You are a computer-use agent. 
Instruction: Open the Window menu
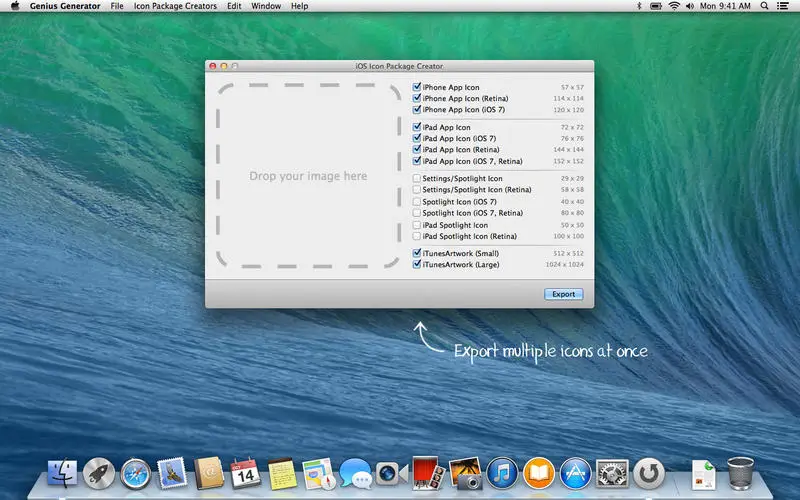tap(266, 6)
